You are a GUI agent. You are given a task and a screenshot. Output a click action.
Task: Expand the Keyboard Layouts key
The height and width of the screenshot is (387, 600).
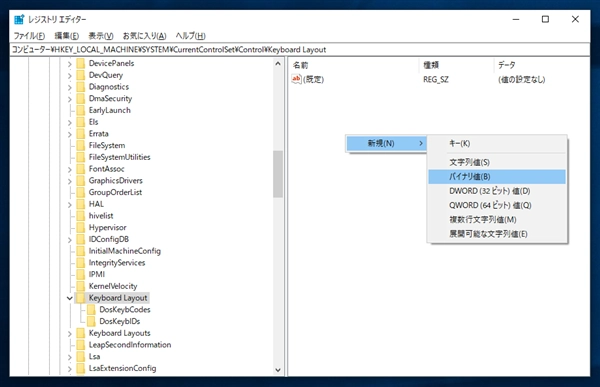pos(70,334)
